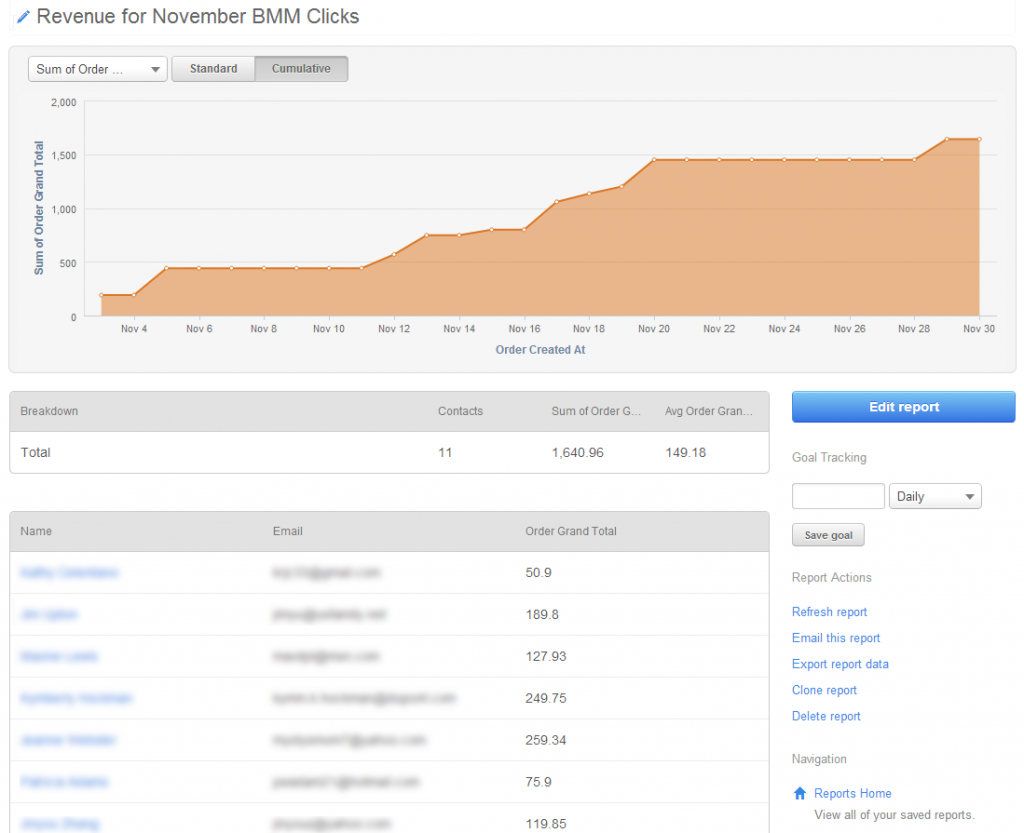Click the Order Created At axis label
The width and height of the screenshot is (1024, 833).
point(540,350)
